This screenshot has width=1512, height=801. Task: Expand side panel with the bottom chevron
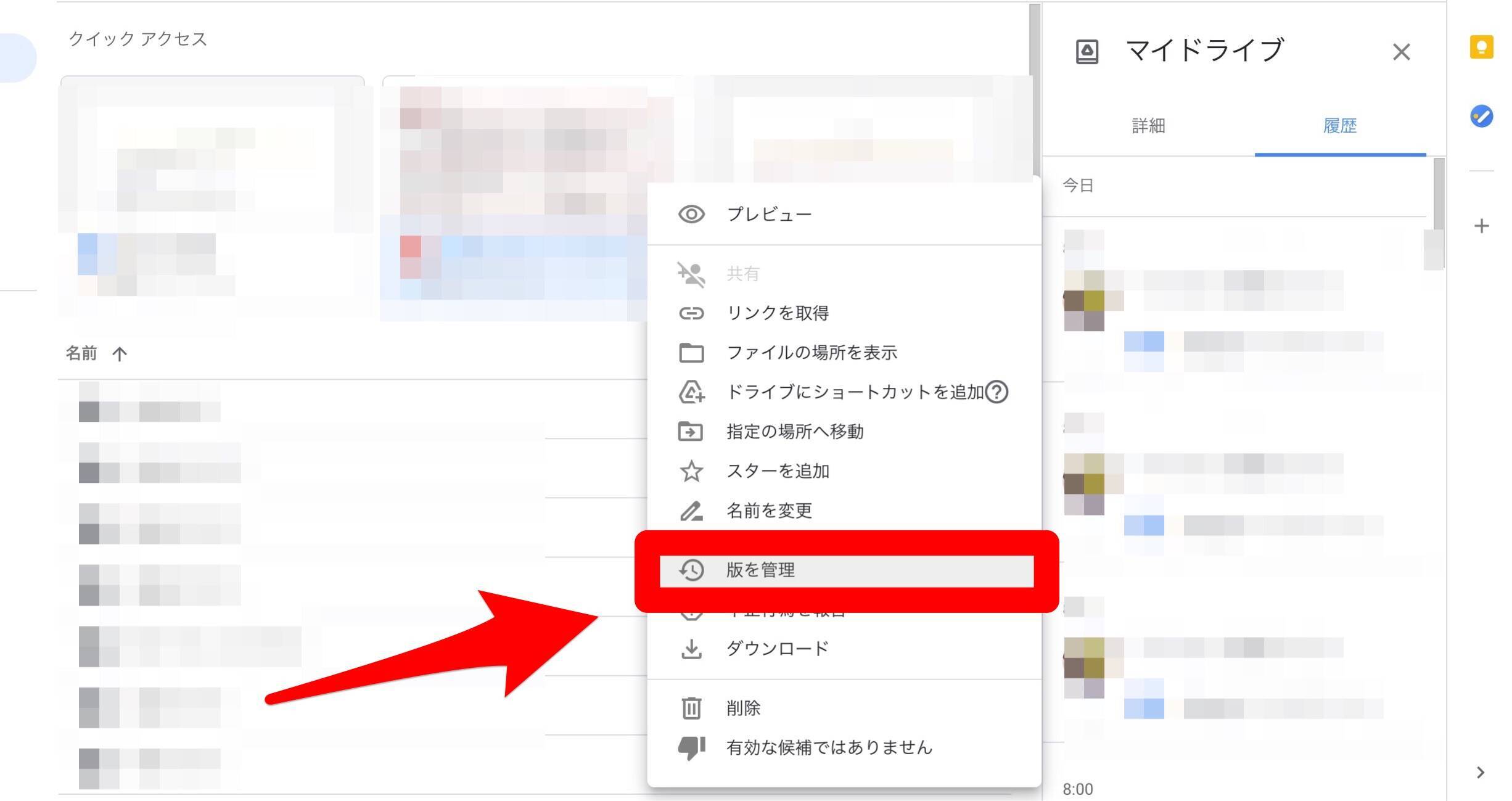[x=1481, y=773]
